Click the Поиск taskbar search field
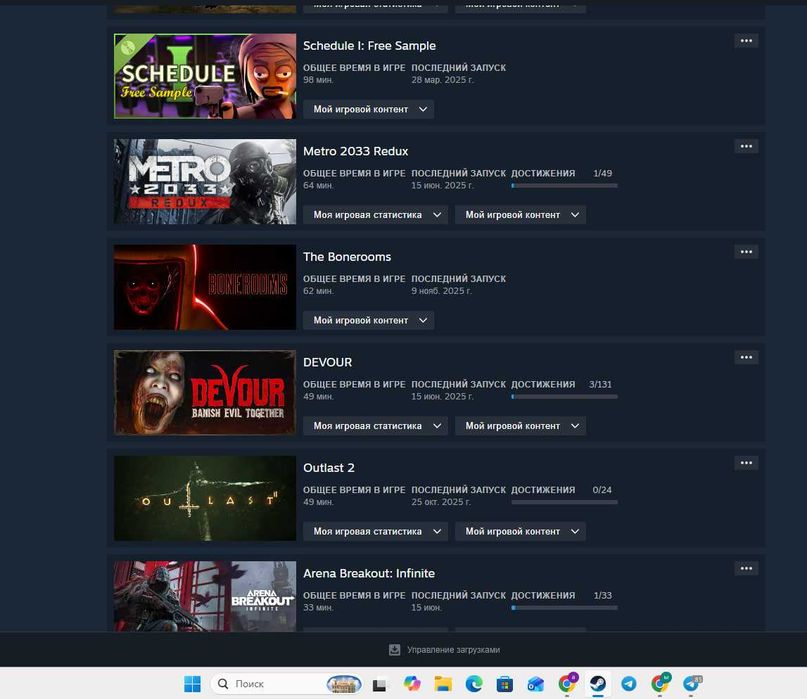Screen dimensions: 807x699 (287, 684)
